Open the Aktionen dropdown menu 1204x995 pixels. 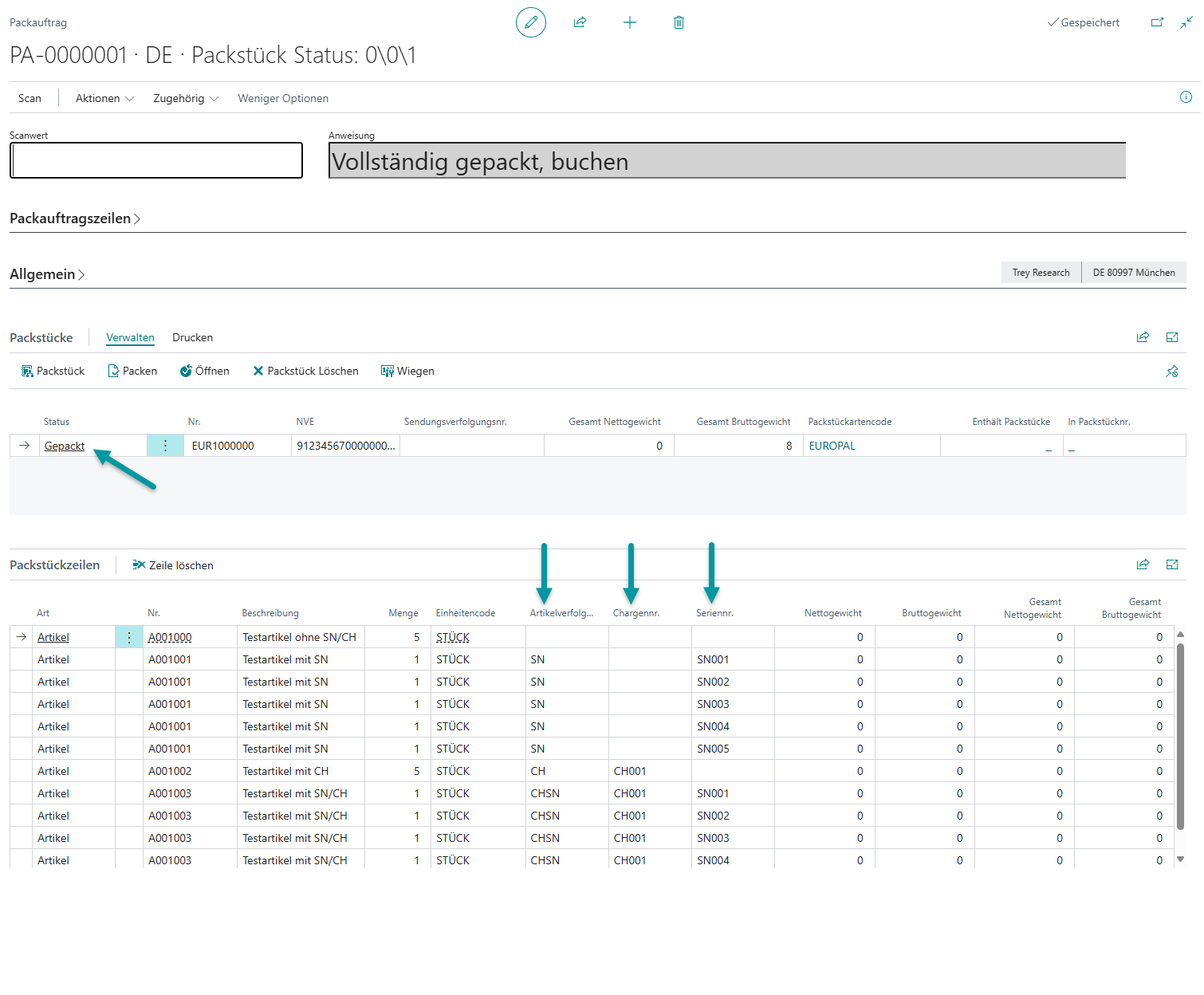(x=104, y=98)
